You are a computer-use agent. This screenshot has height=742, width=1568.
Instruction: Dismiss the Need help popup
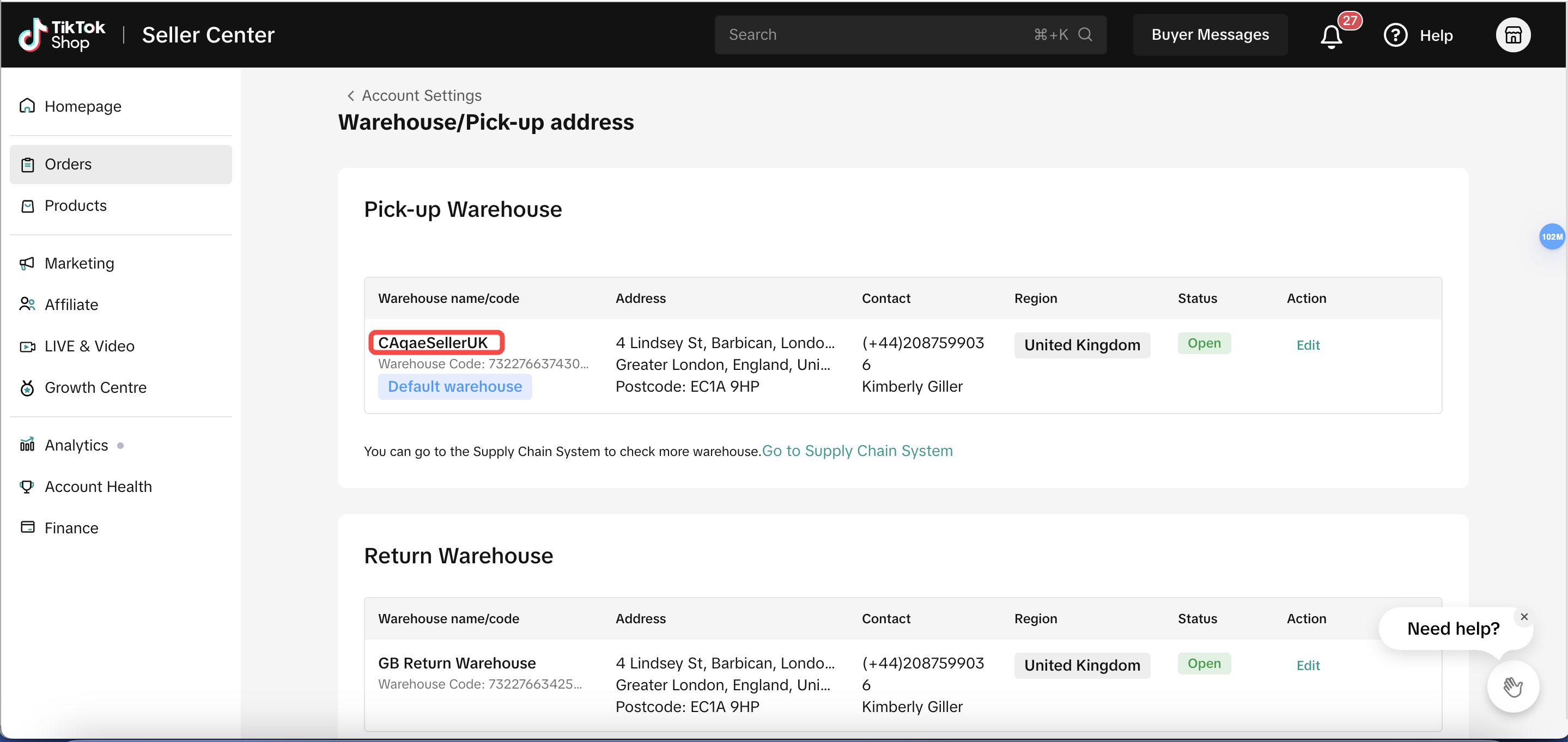coord(1524,617)
